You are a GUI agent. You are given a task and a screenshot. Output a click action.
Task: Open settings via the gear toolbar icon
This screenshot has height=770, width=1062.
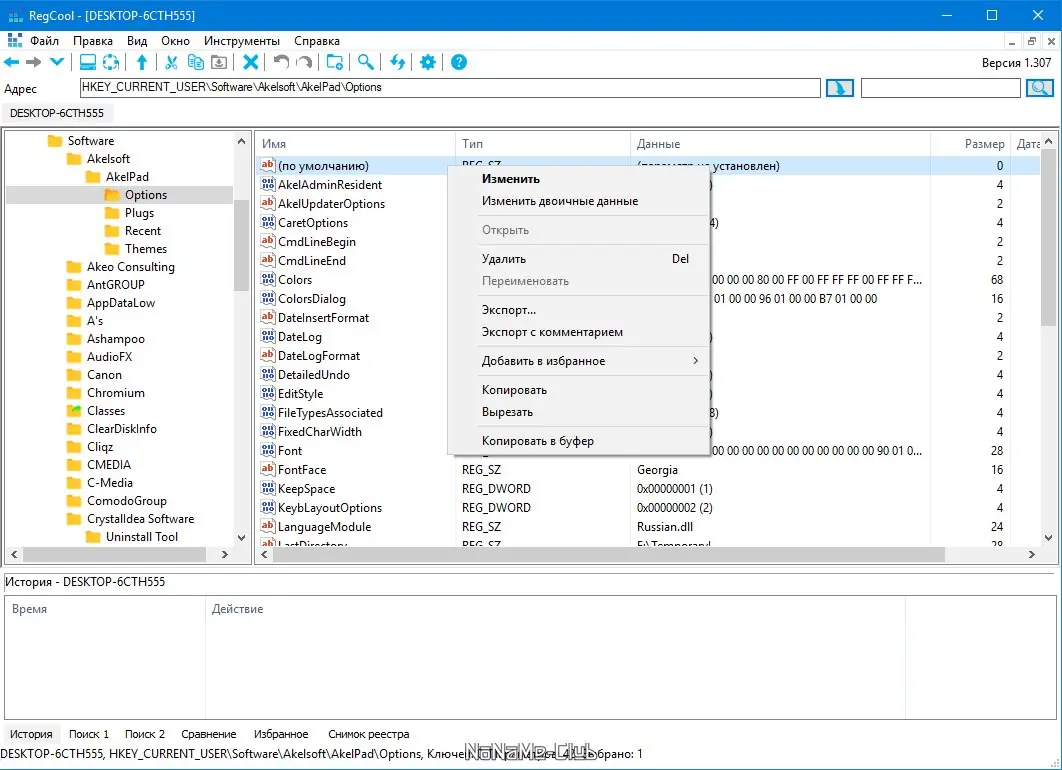pyautogui.click(x=428, y=63)
